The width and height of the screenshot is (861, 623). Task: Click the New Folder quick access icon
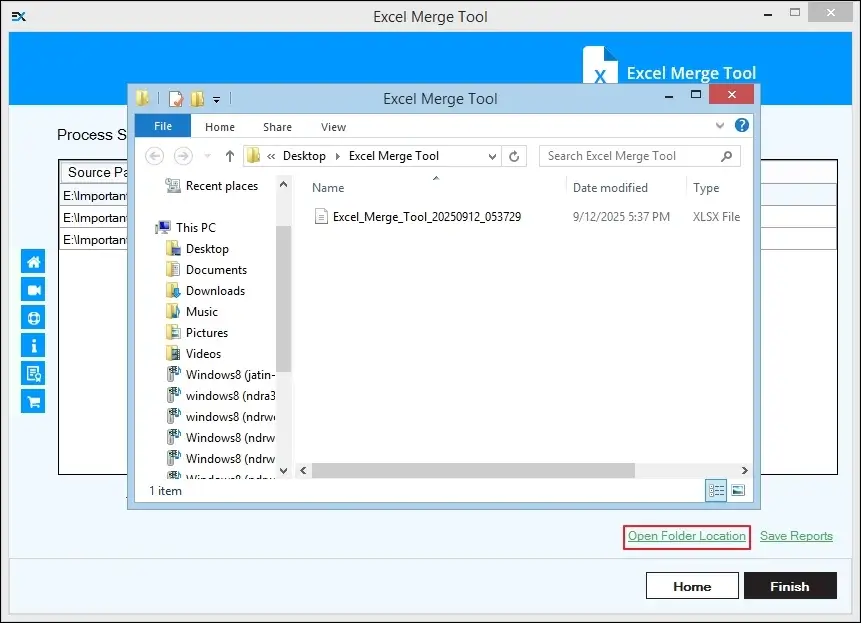pos(198,98)
